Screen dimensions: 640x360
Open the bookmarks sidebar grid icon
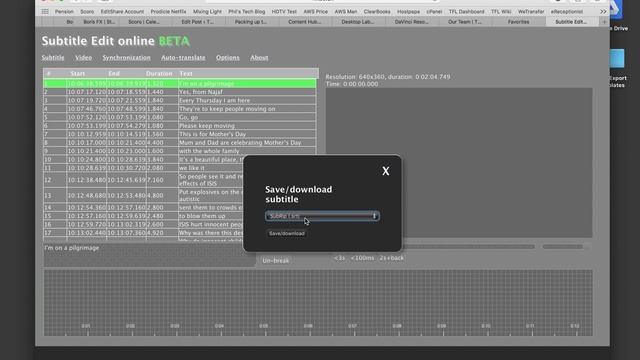(x=45, y=11)
